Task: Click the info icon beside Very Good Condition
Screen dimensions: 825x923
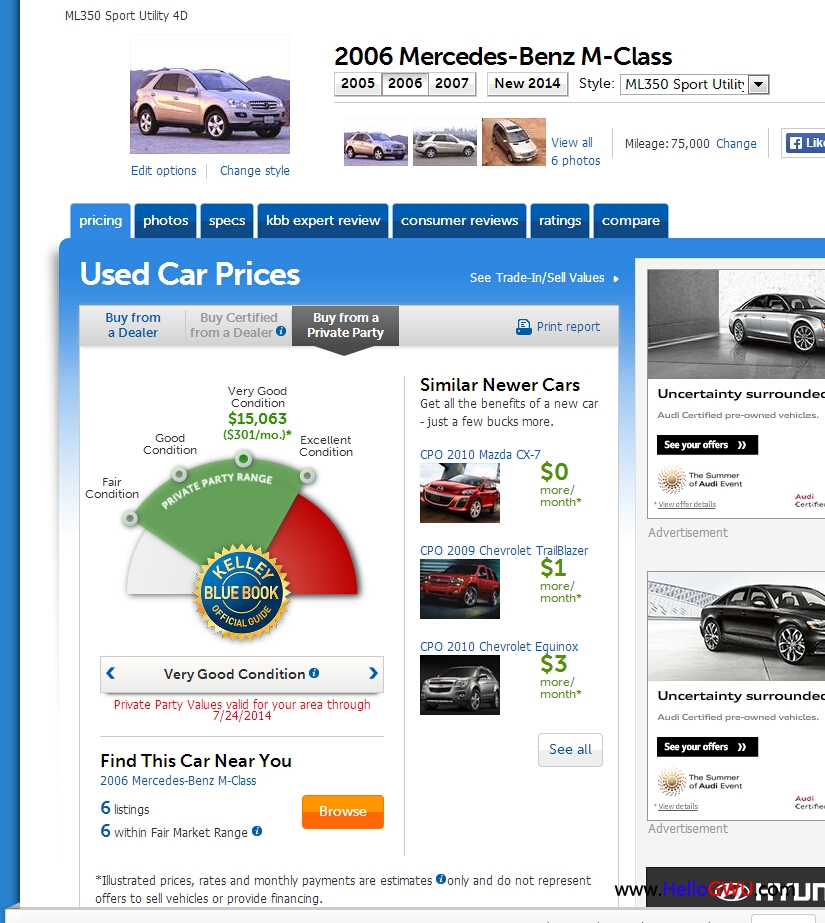Action: 314,673
